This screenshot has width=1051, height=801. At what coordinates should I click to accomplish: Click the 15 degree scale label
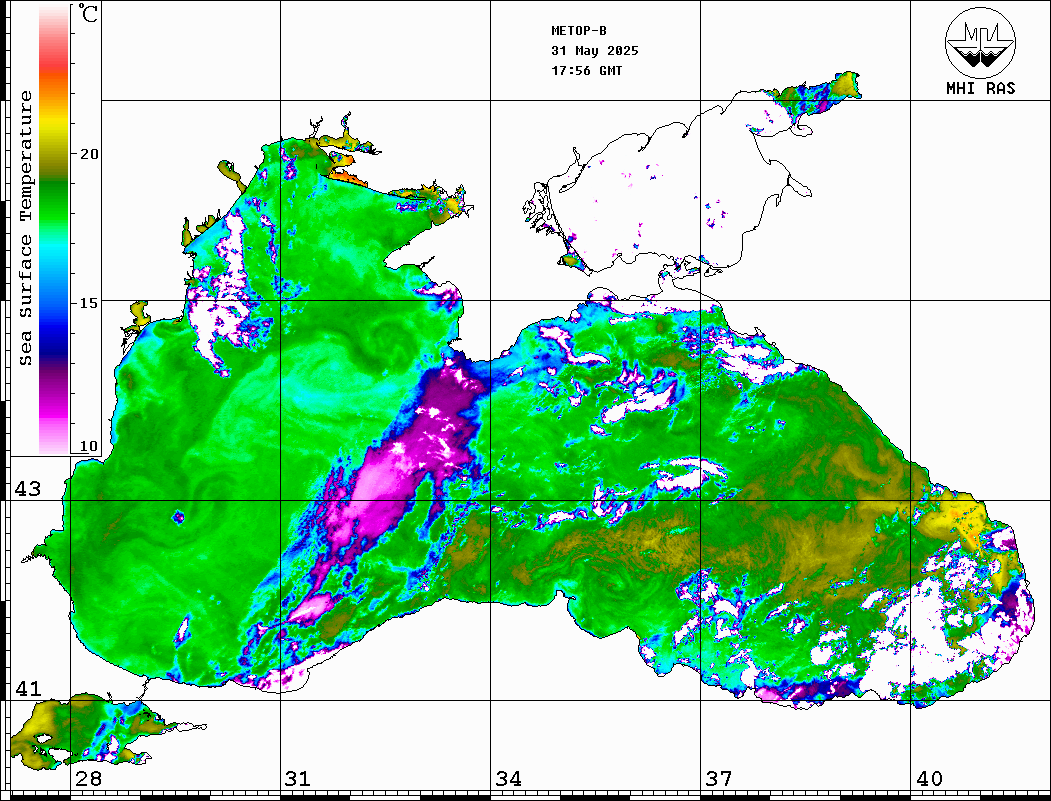tap(88, 303)
